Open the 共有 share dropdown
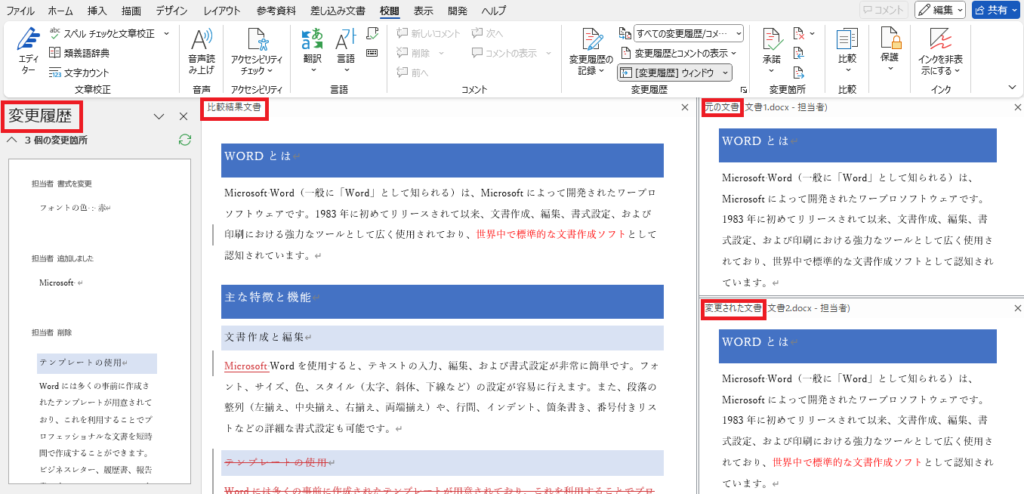Image resolution: width=1024 pixels, height=494 pixels. 996,10
